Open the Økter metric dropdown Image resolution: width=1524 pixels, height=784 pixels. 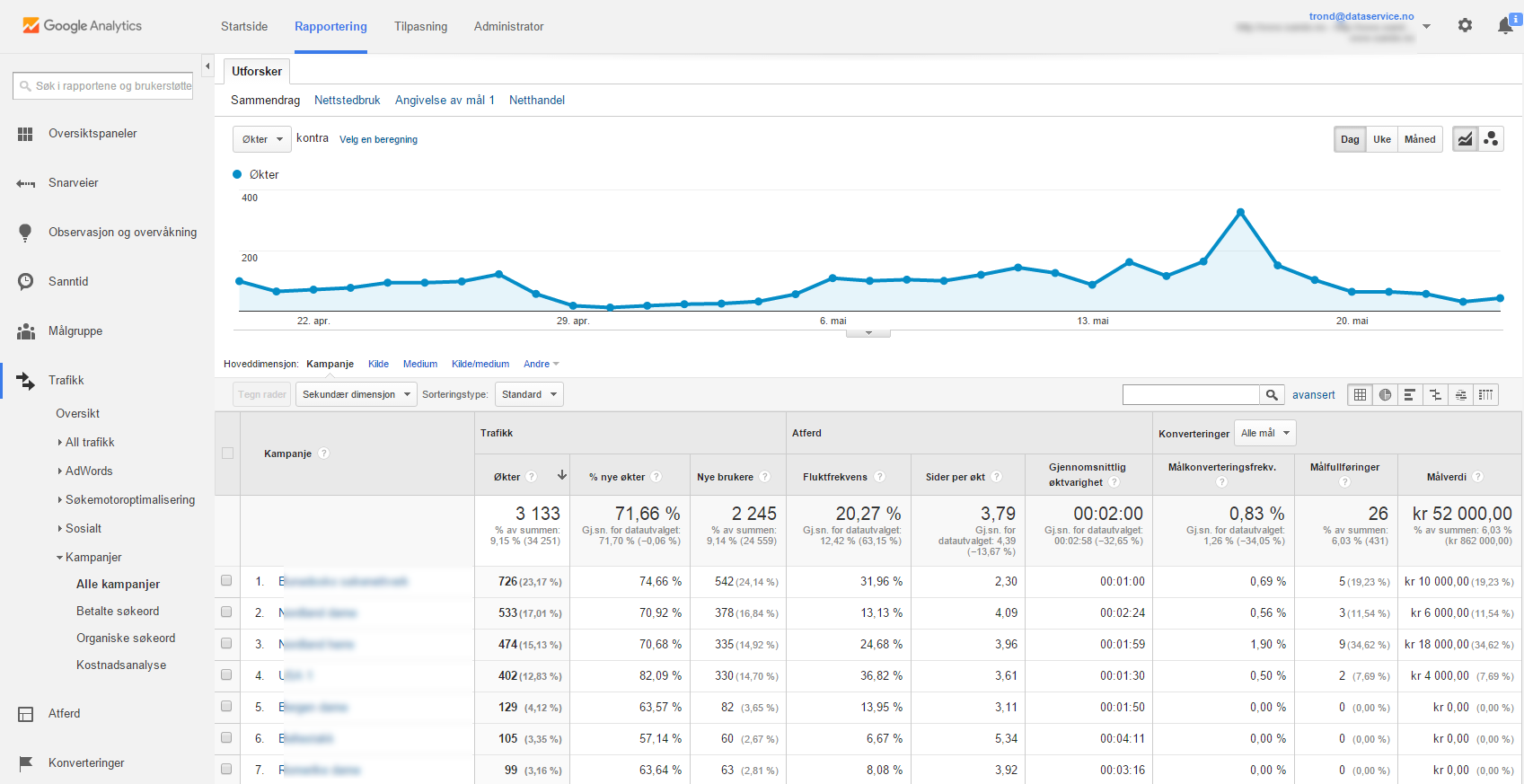pos(262,139)
